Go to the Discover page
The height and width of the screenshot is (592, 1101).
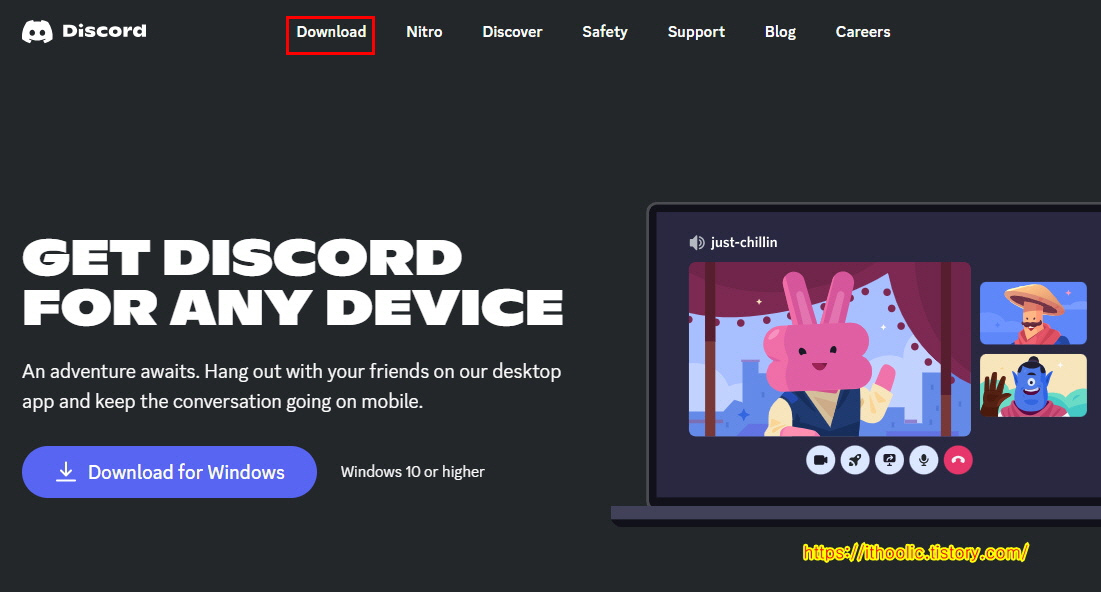(x=512, y=32)
